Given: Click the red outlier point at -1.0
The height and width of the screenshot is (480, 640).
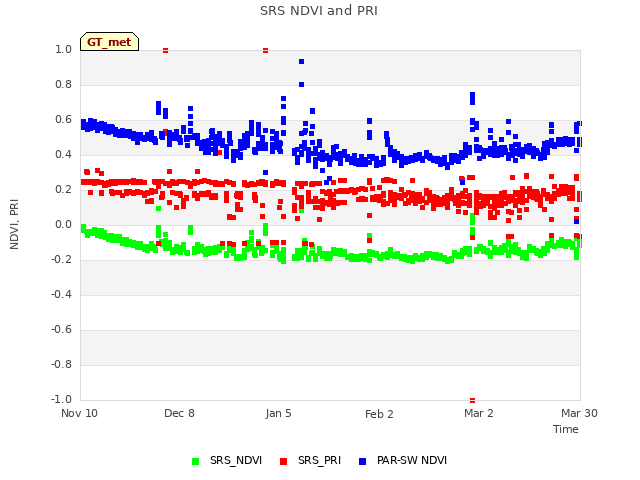Looking at the screenshot, I should 472,400.
